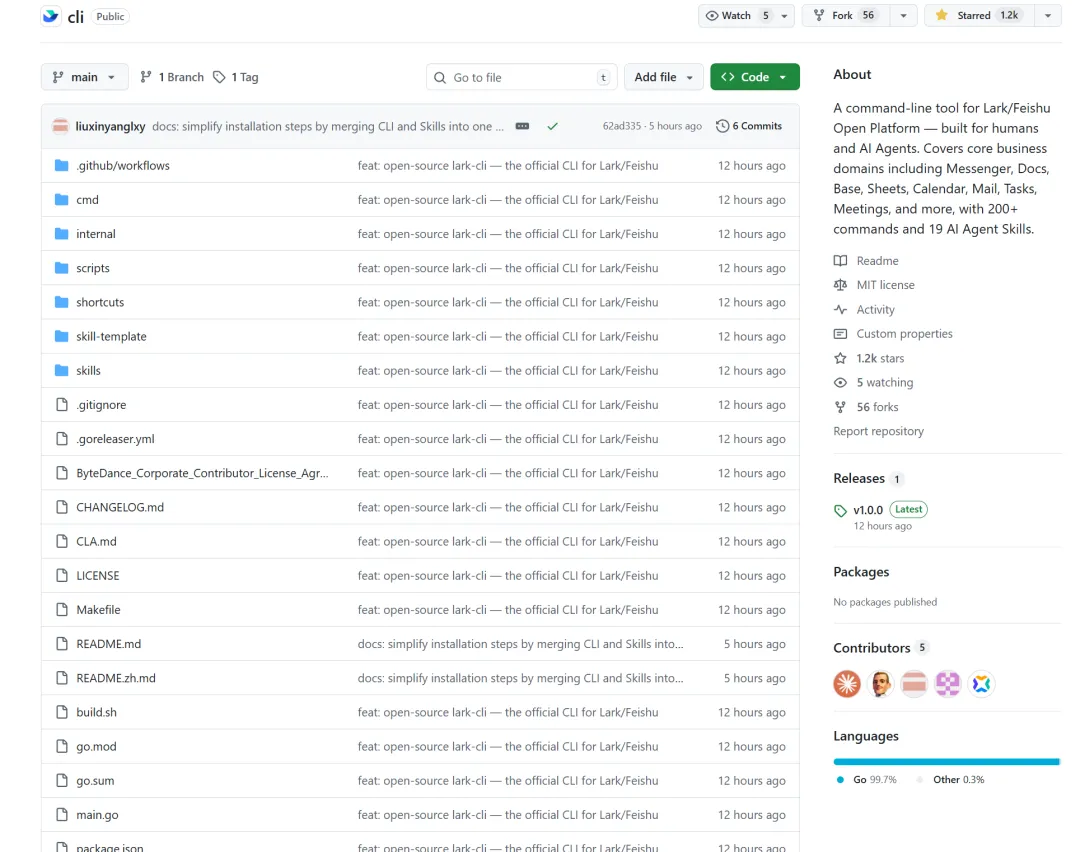Open the README.zh.md file
1080x852 pixels.
coord(116,678)
